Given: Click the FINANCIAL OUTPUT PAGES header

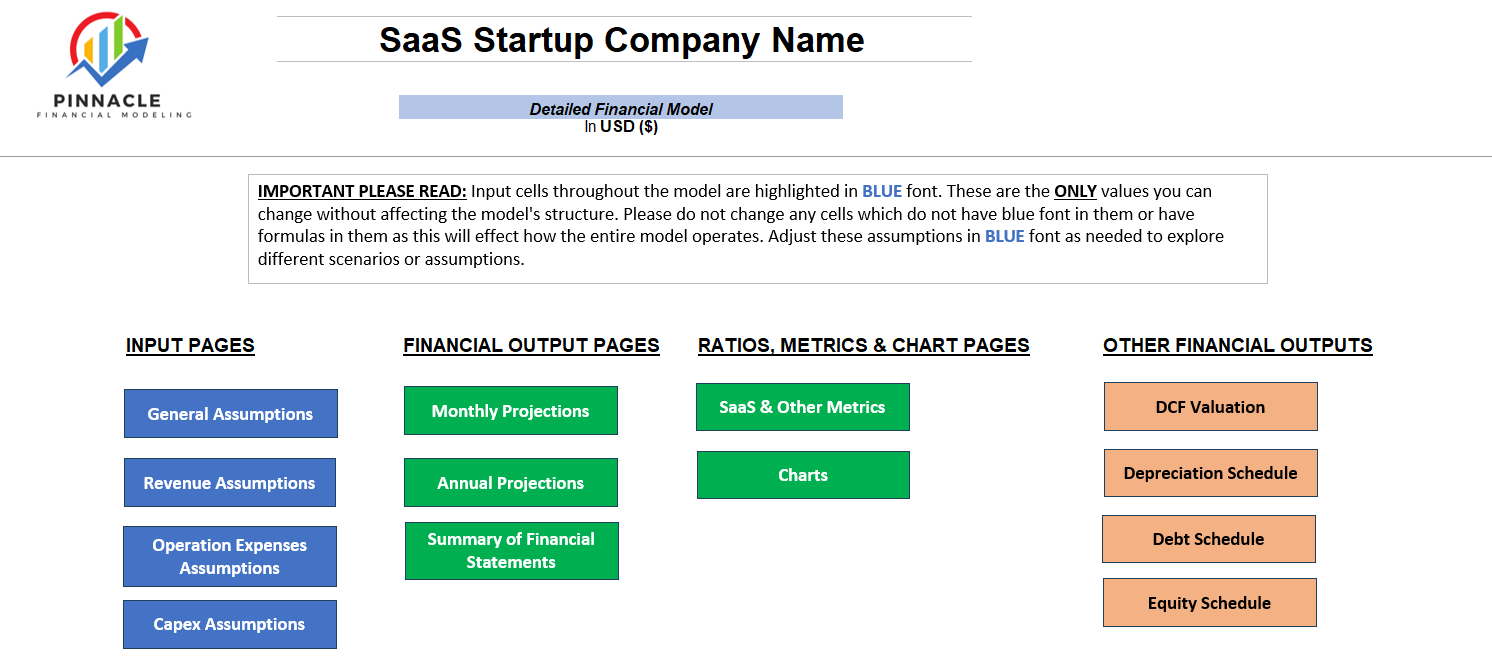Looking at the screenshot, I should 531,345.
